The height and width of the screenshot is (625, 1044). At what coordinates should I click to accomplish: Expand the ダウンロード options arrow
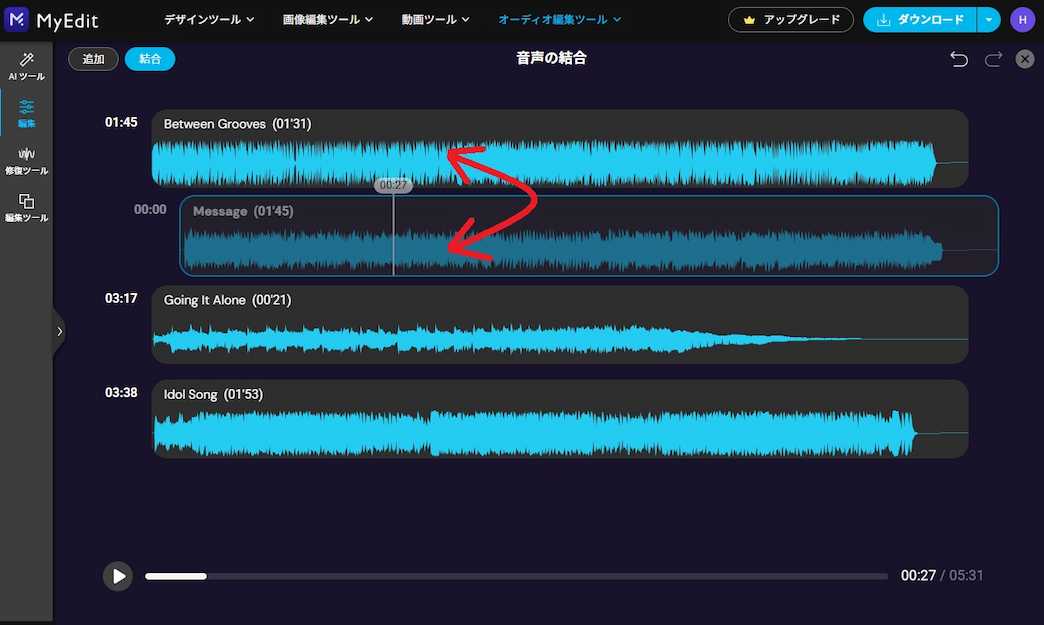[986, 19]
